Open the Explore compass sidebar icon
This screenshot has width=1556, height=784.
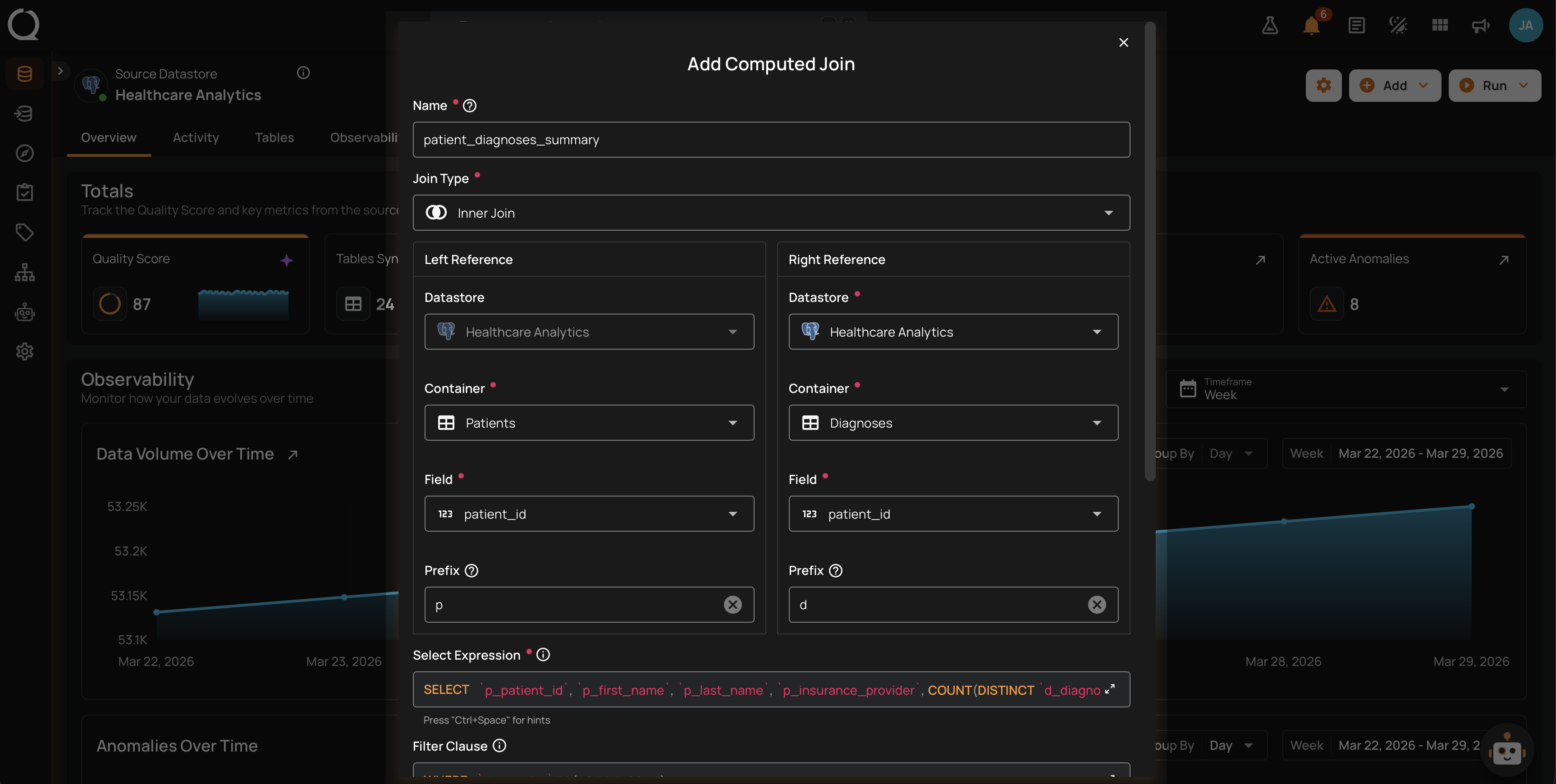tap(25, 153)
